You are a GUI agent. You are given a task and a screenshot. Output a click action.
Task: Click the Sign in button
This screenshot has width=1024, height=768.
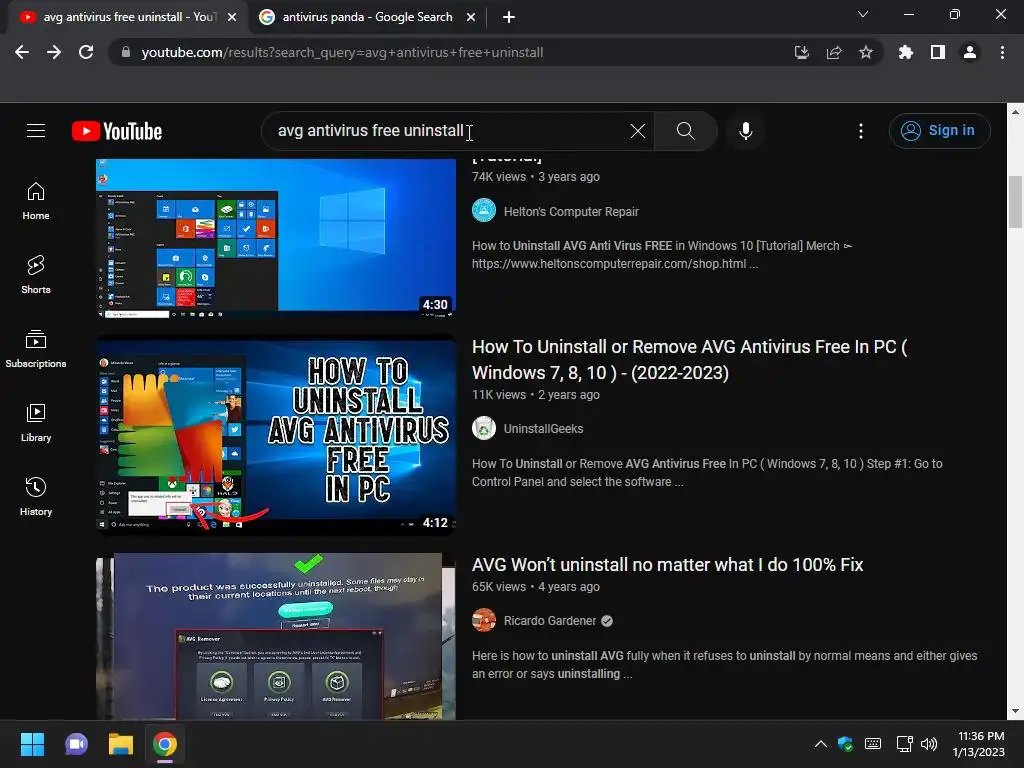click(939, 131)
